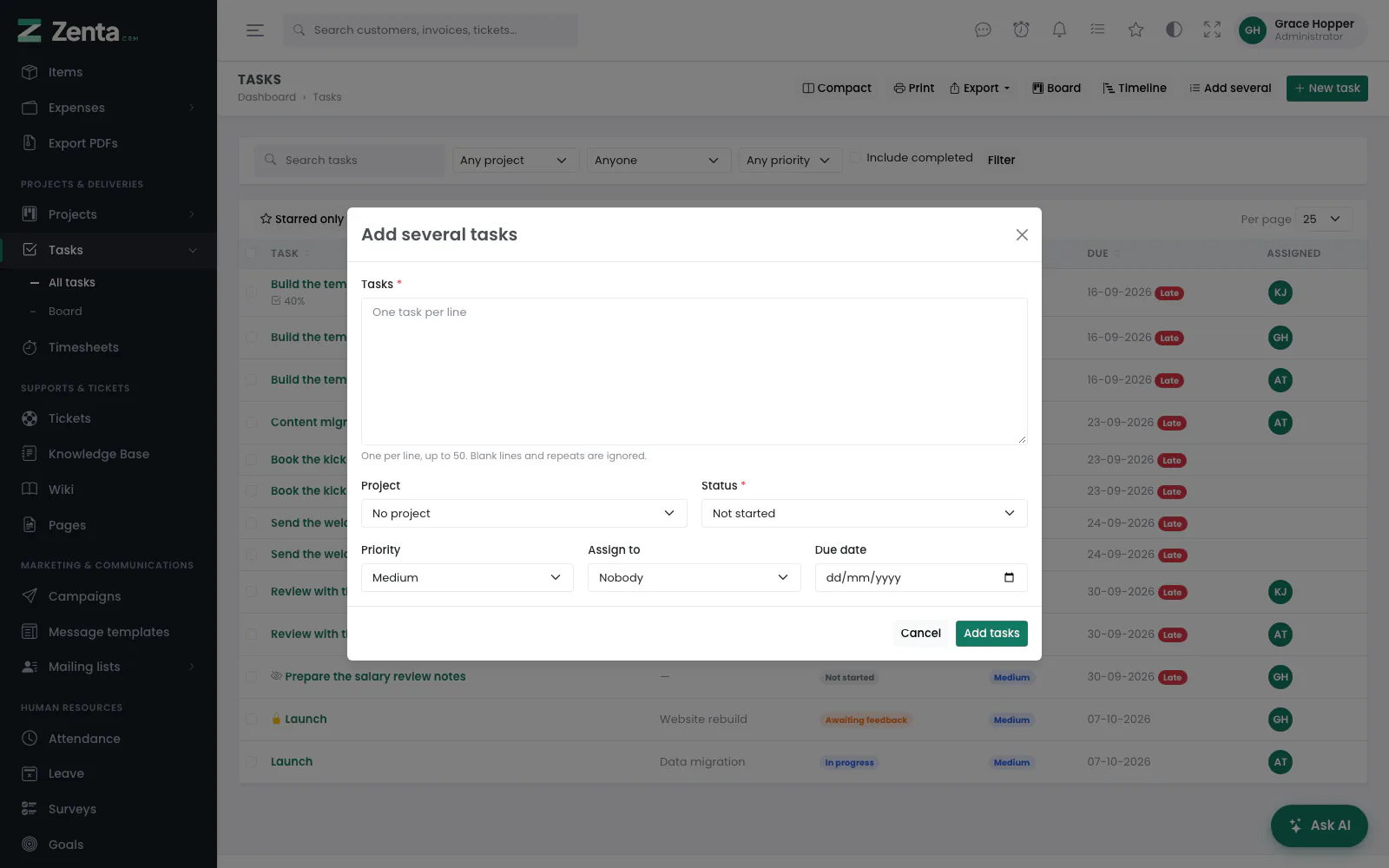The image size is (1389, 868).
Task: Open the Grace Hopper user avatar
Action: click(x=1252, y=30)
